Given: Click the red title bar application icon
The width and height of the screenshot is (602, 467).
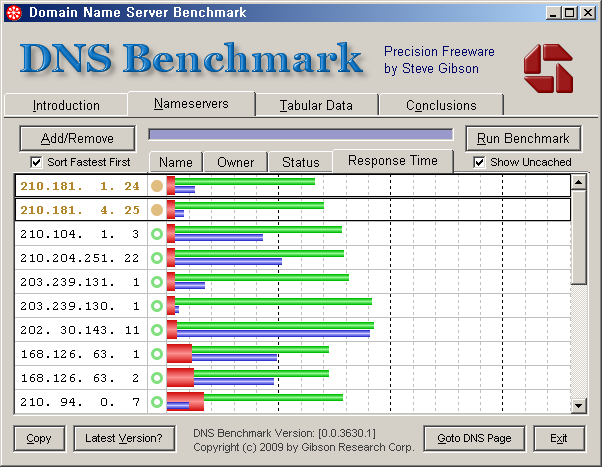Looking at the screenshot, I should click(15, 13).
